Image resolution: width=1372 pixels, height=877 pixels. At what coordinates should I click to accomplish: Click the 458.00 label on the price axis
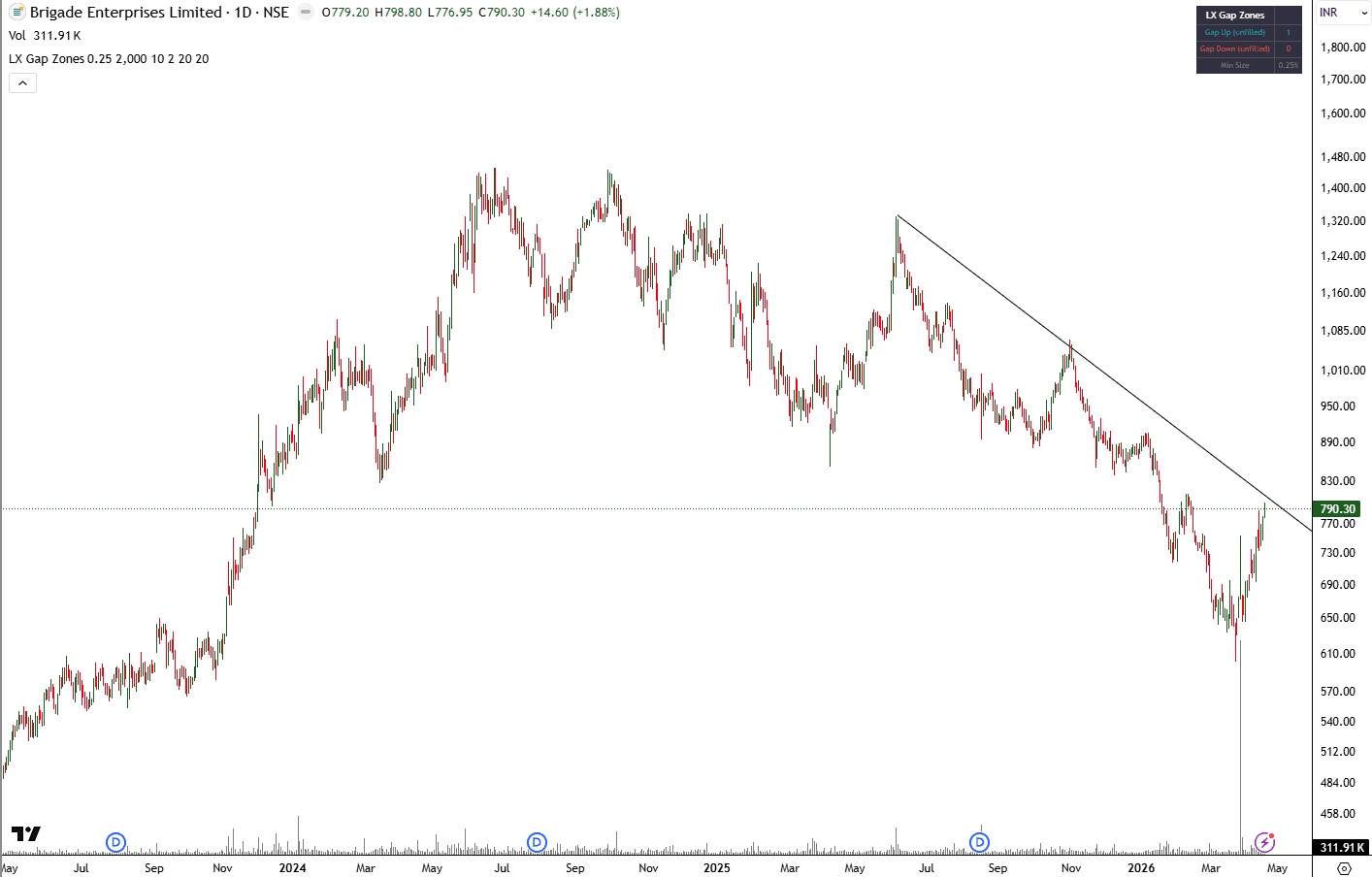1338,814
